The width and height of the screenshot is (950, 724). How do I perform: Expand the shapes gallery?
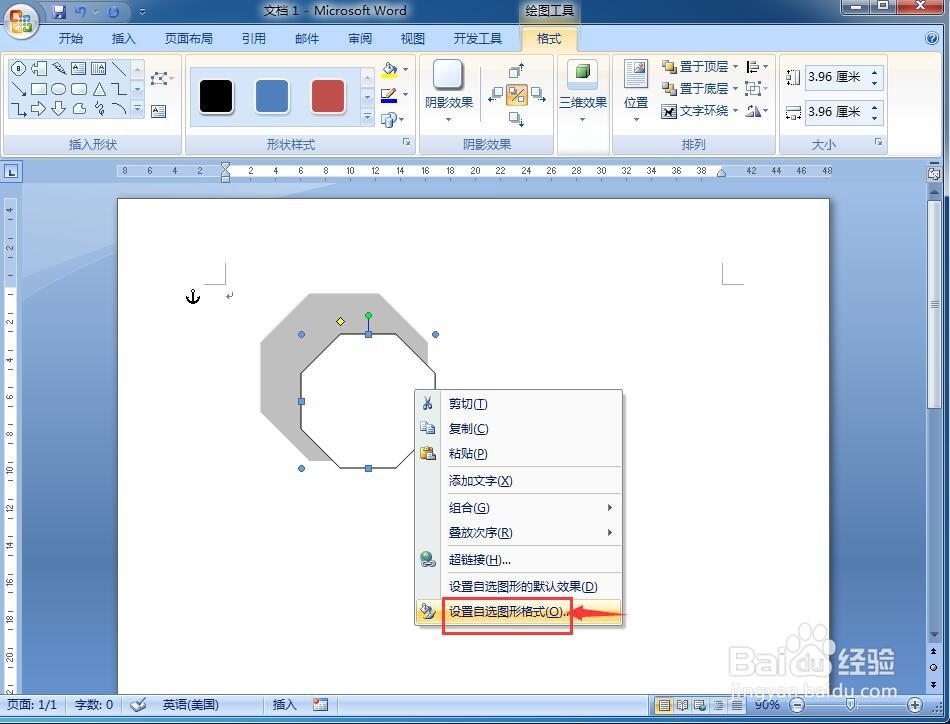(x=138, y=109)
